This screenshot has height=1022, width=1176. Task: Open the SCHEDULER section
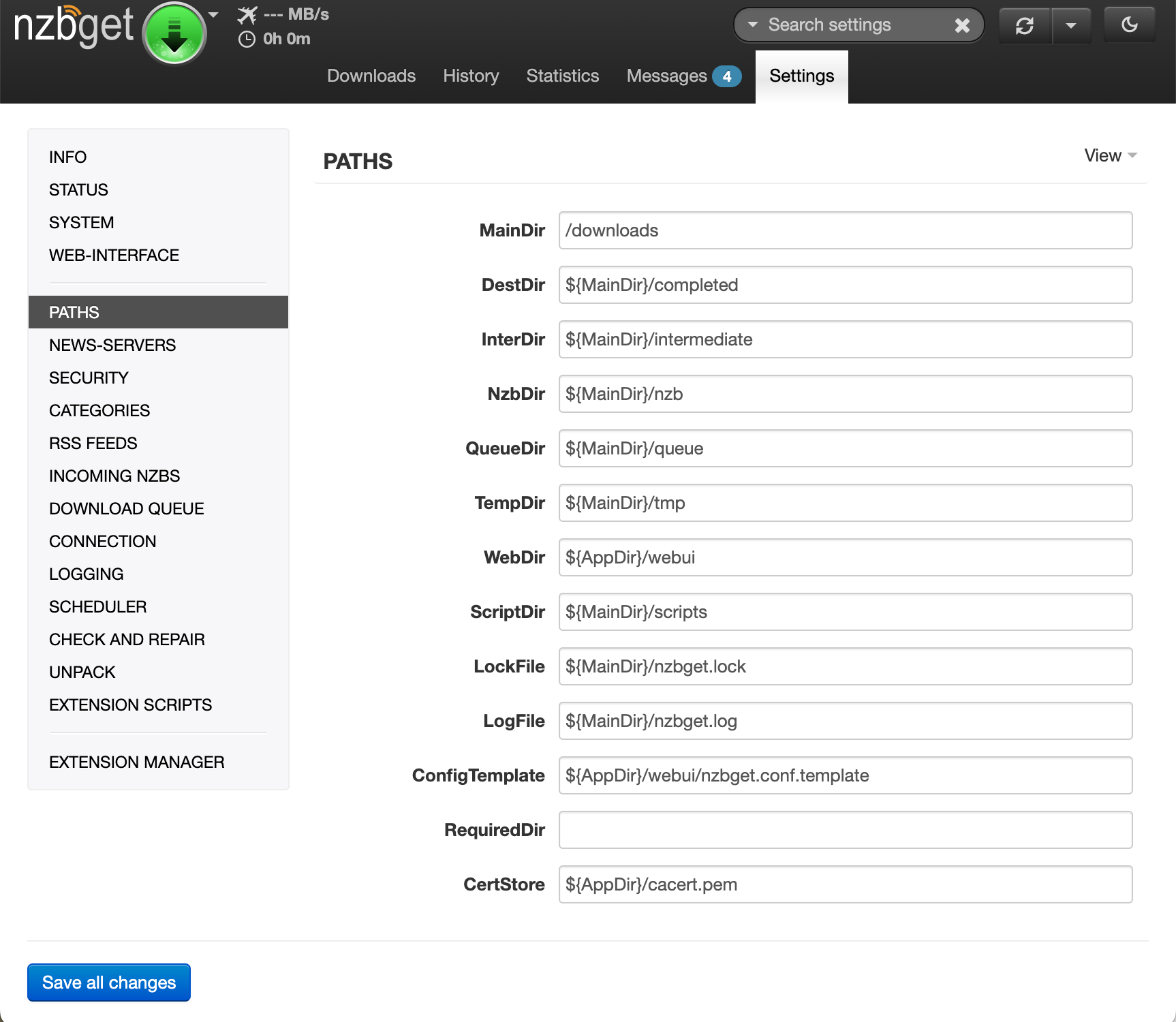click(x=158, y=606)
